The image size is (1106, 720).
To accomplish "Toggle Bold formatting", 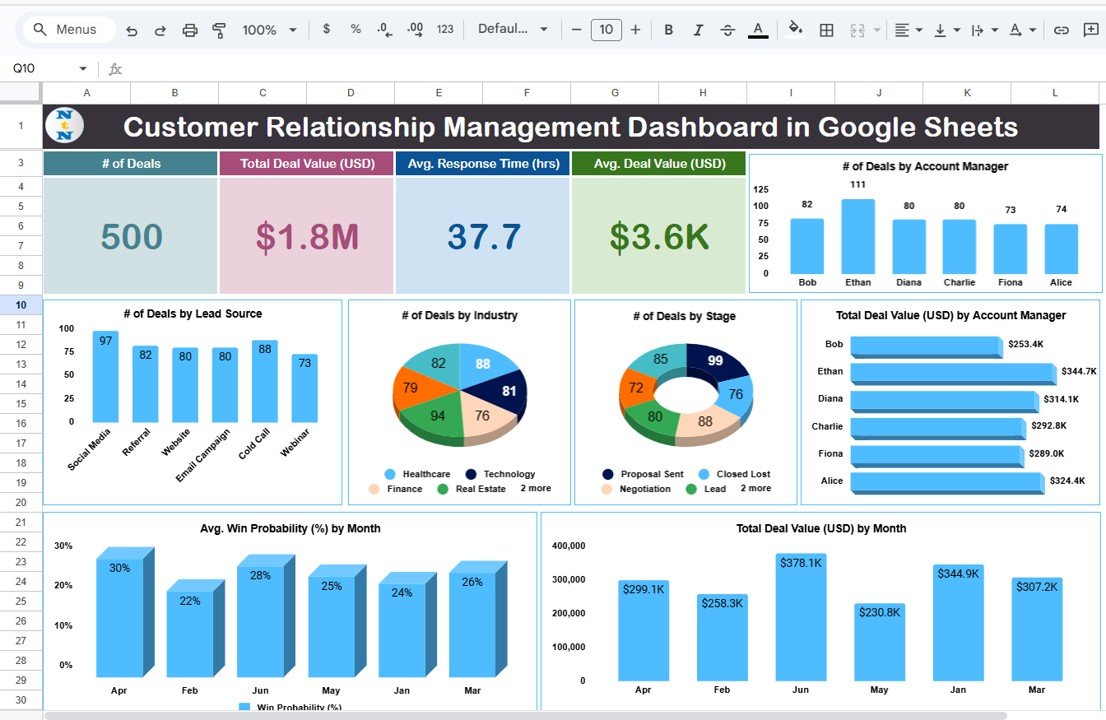I will pos(669,30).
